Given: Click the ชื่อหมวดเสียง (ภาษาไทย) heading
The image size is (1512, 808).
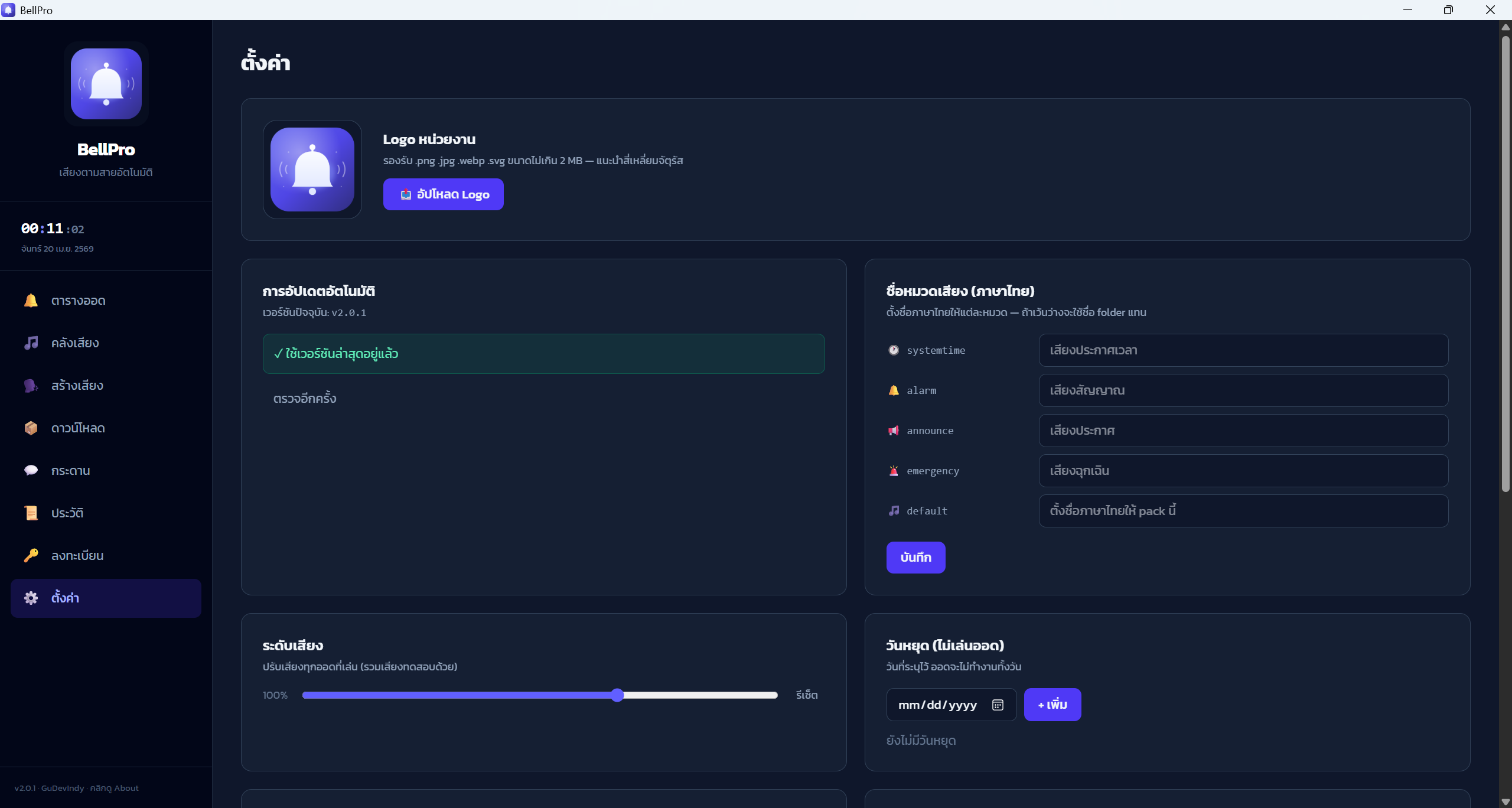Looking at the screenshot, I should [960, 291].
